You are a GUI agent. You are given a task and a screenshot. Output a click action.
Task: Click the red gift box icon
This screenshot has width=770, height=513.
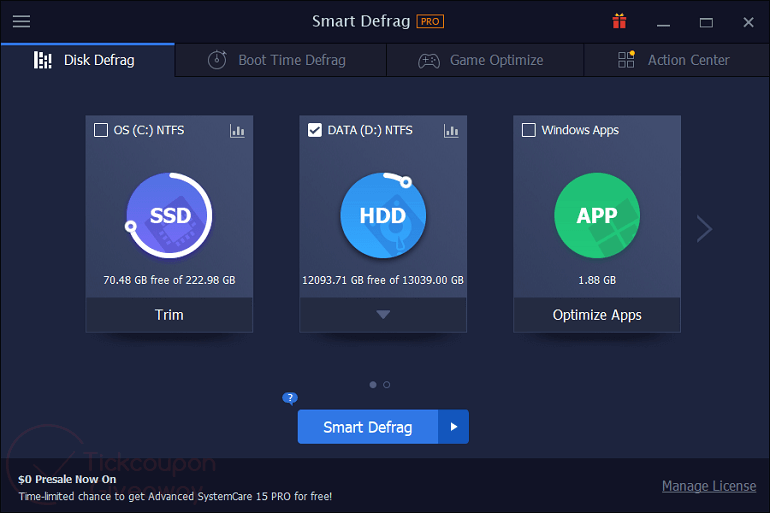[619, 21]
